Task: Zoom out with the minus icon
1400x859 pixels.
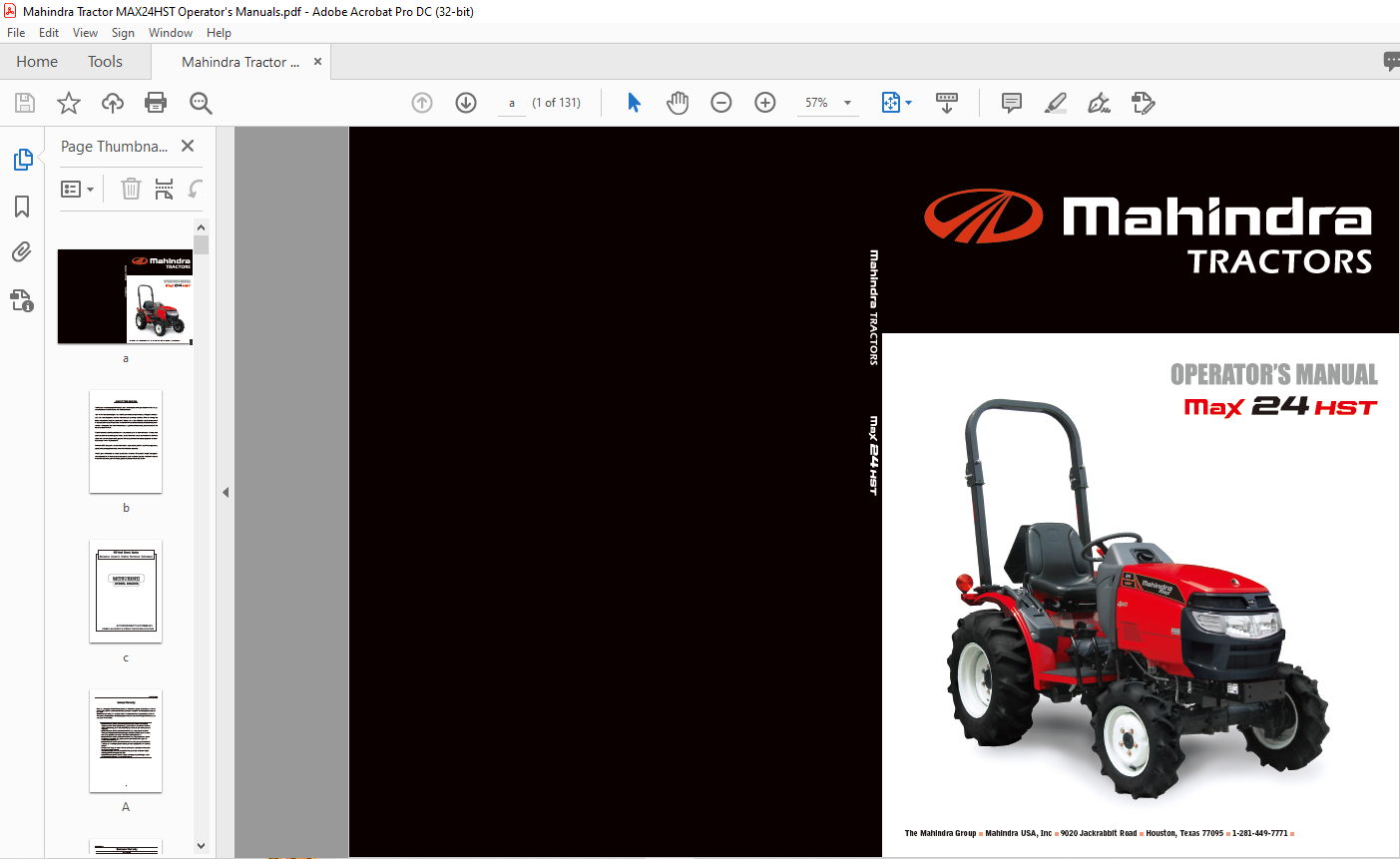Action: coord(721,103)
